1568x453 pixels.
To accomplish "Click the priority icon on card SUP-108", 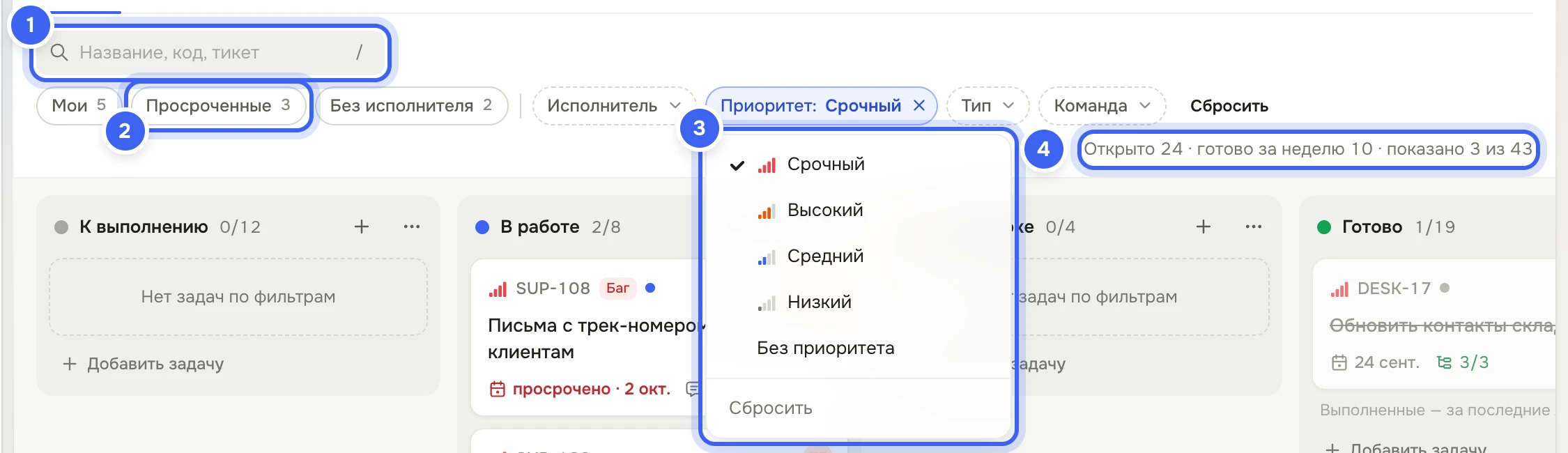I will tap(498, 289).
